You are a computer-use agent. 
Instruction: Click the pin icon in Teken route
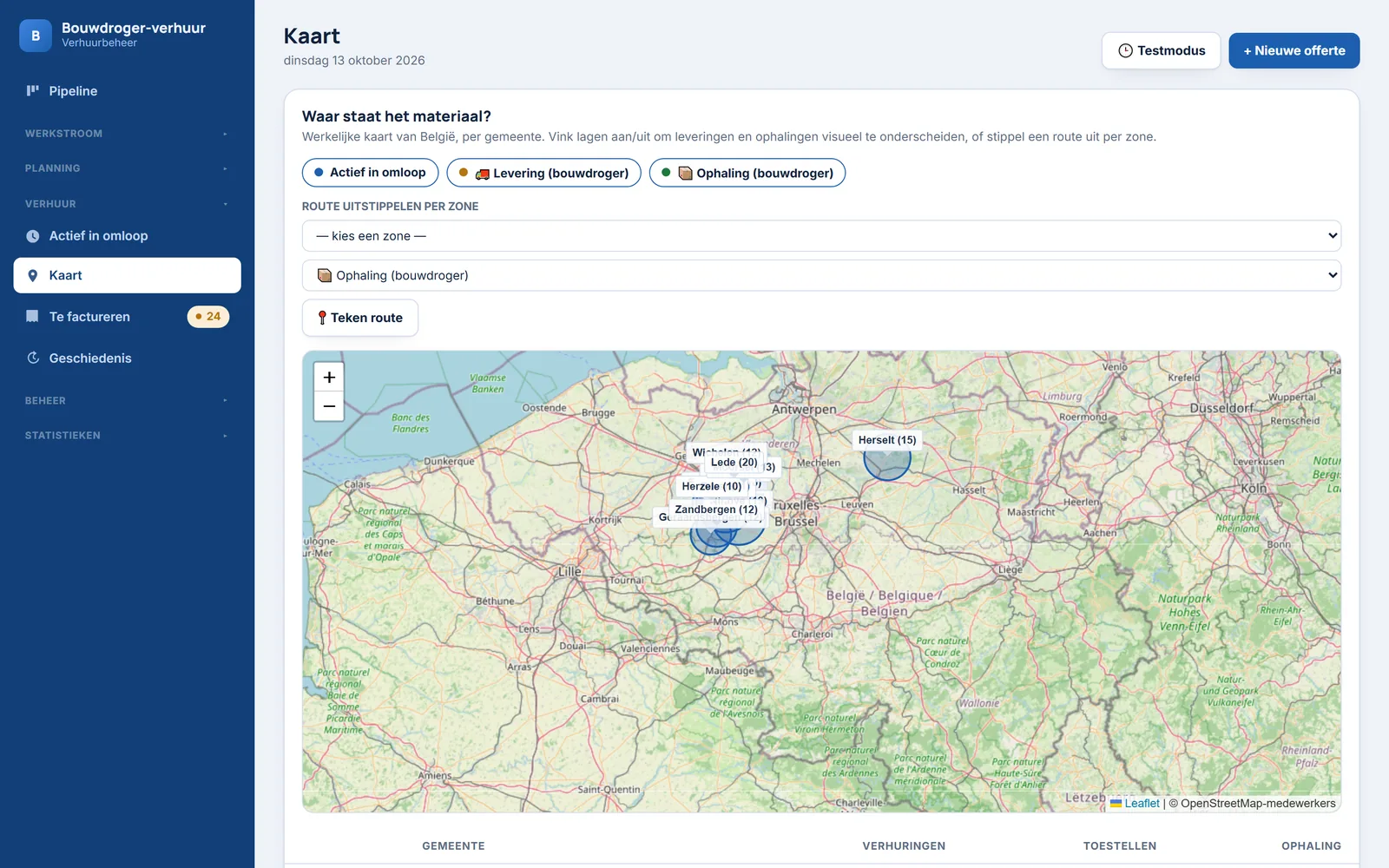pos(322,318)
